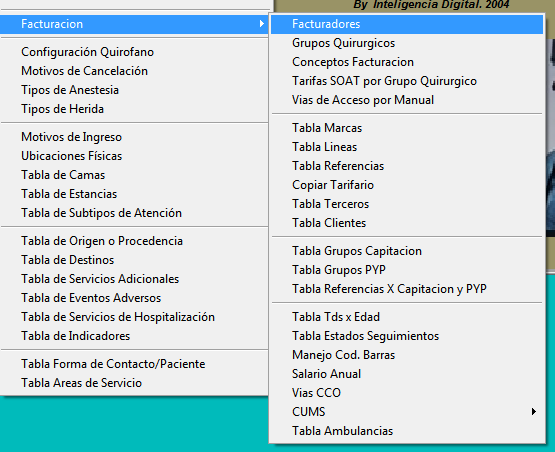The height and width of the screenshot is (452, 555).
Task: Select Tabla Grupos PYP
Action: tap(407, 270)
